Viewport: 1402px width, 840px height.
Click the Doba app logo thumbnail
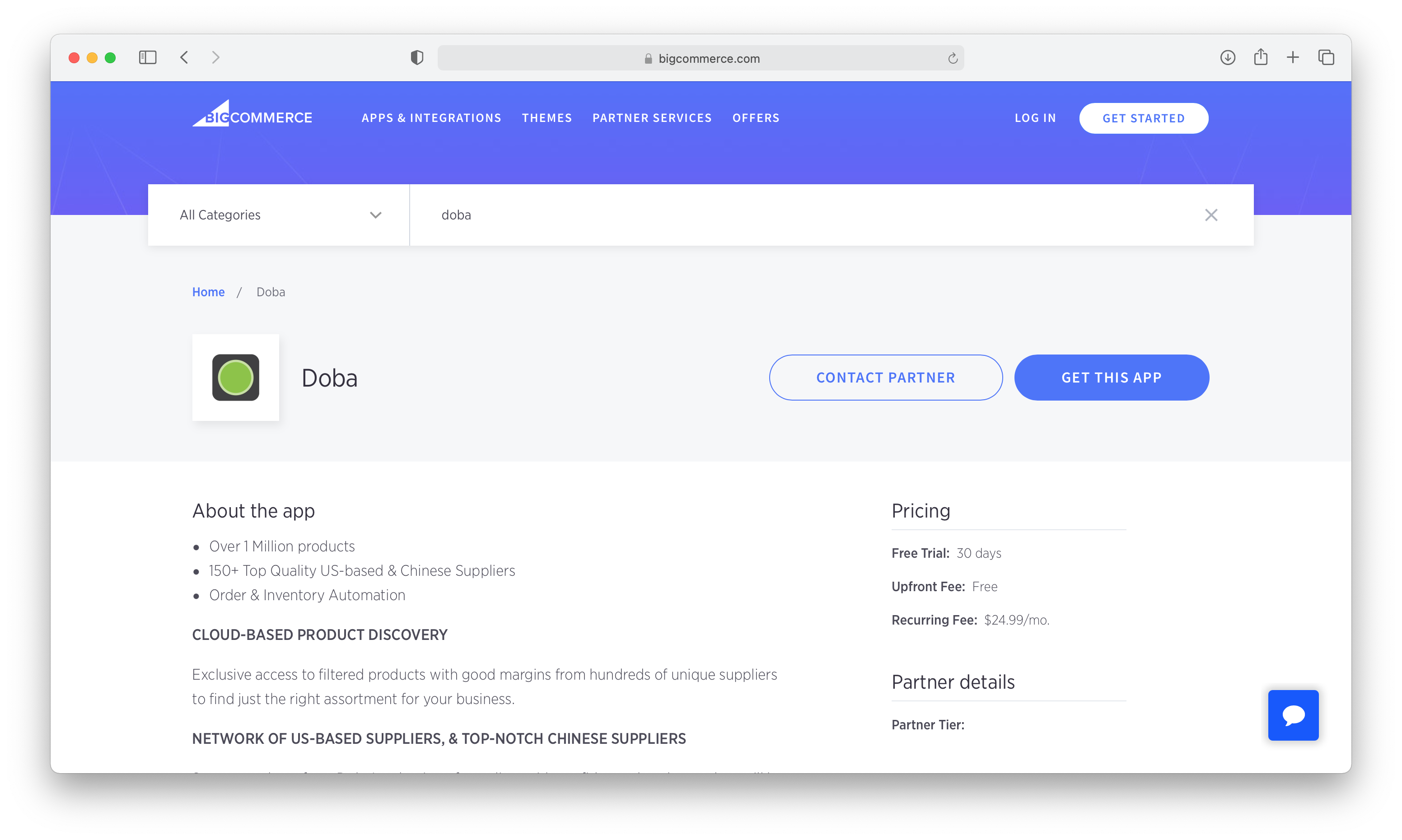(x=235, y=378)
